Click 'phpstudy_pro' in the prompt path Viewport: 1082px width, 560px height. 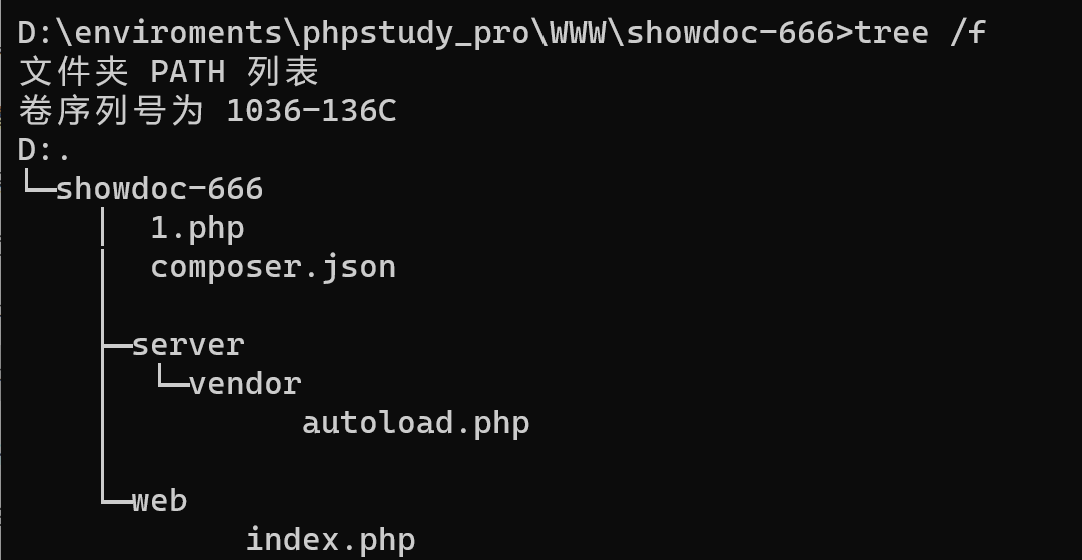coord(415,33)
